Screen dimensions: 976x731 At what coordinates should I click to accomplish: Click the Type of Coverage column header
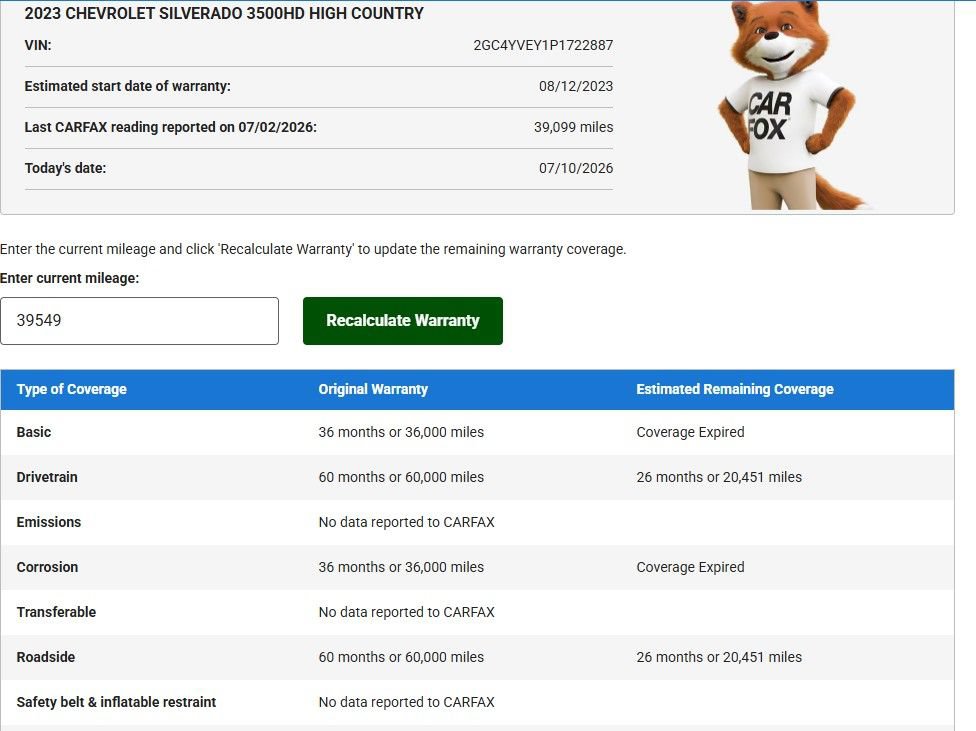(72, 389)
